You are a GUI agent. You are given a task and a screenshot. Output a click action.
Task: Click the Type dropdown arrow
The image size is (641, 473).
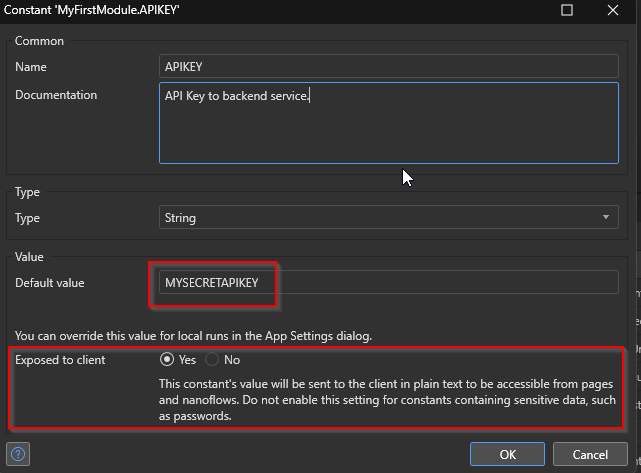[606, 217]
